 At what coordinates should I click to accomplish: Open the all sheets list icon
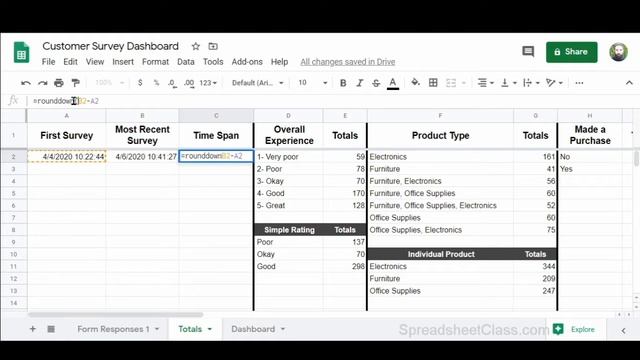[51, 329]
